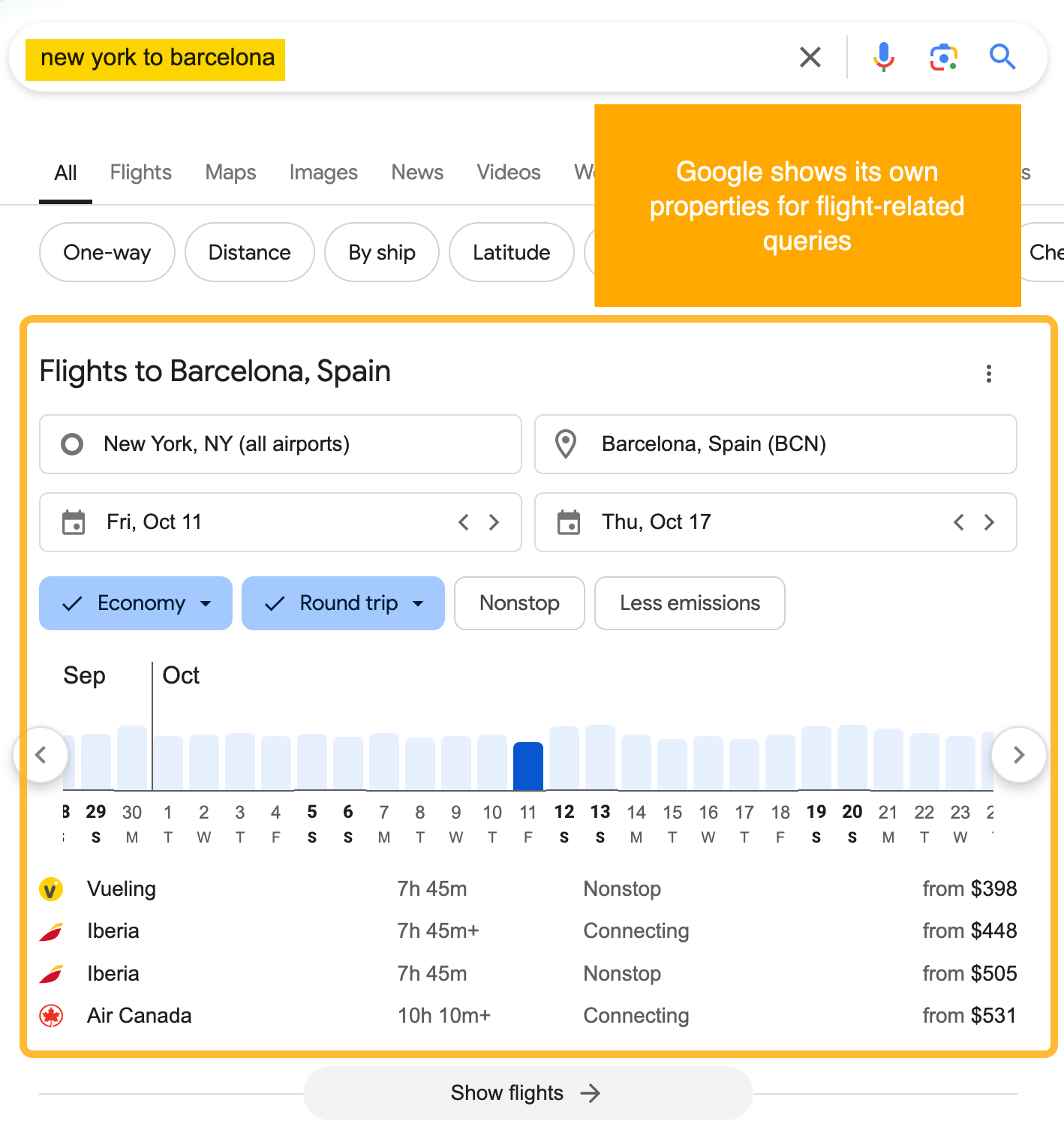Select October 12 bar on price chart
This screenshot has width=1064, height=1133.
(x=564, y=758)
